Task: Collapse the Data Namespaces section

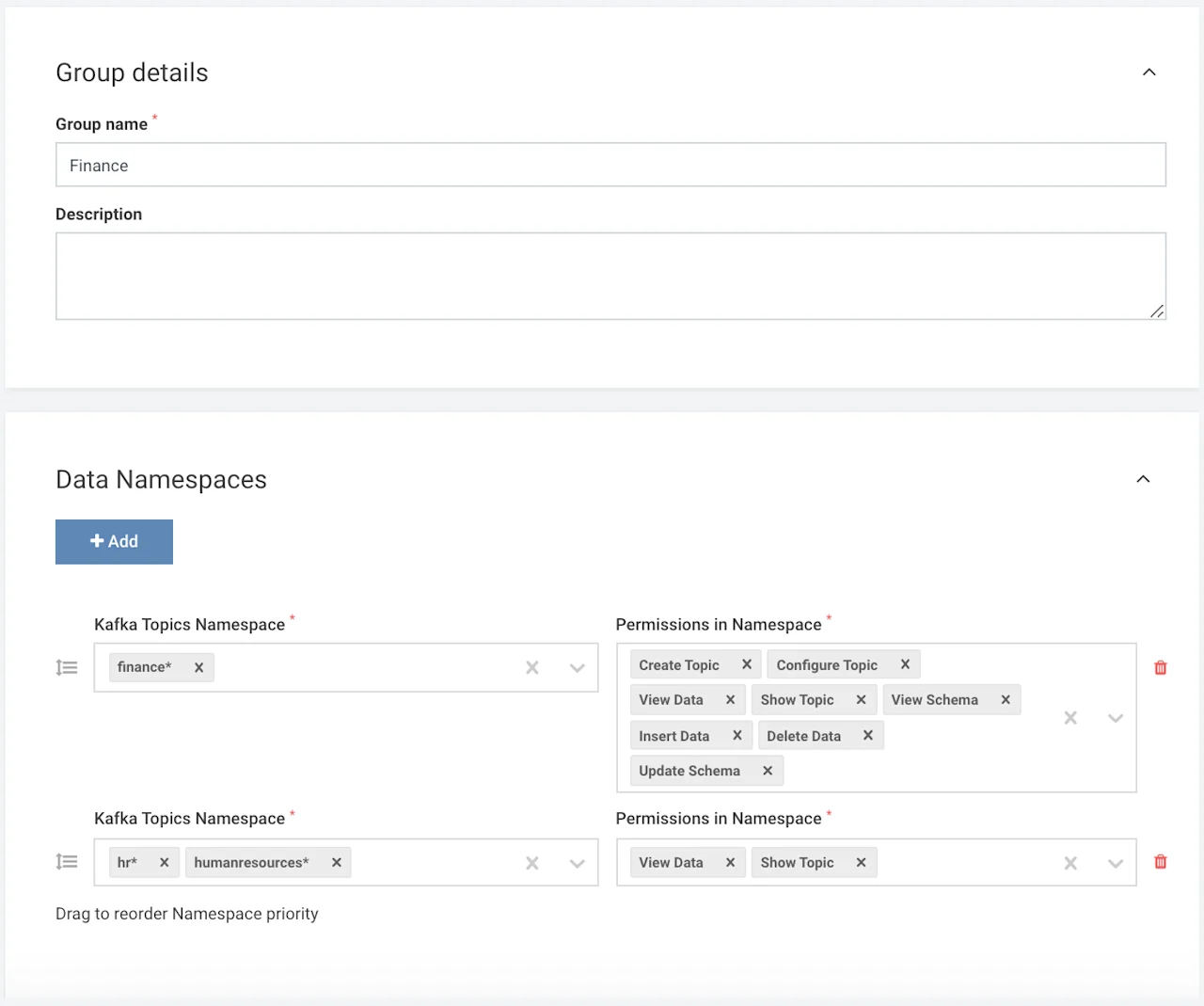Action: (1143, 480)
